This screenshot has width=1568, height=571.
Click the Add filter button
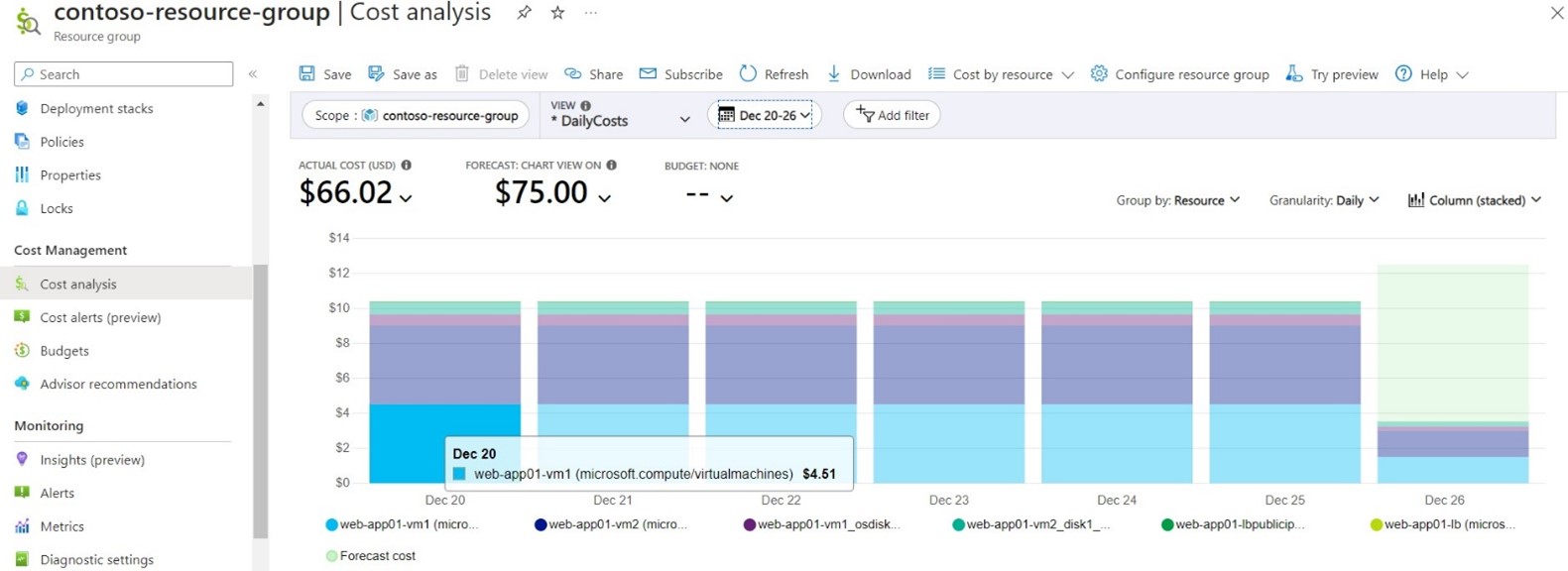tap(892, 115)
